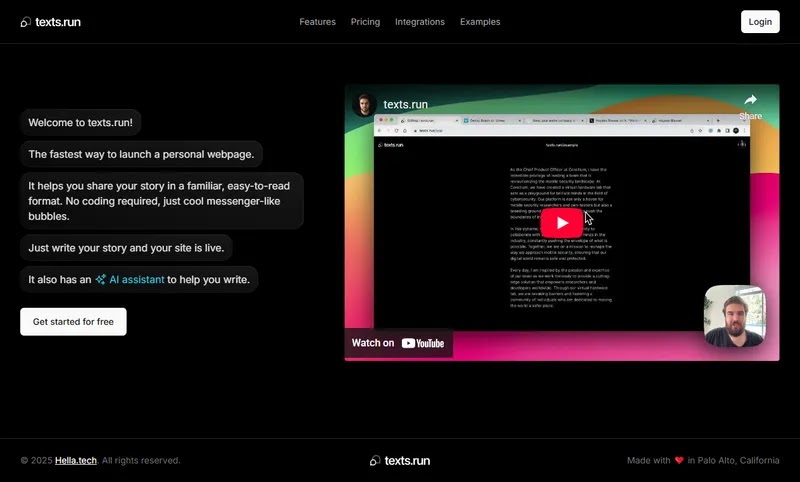
Task: Open the AI assistant link
Action: point(137,280)
